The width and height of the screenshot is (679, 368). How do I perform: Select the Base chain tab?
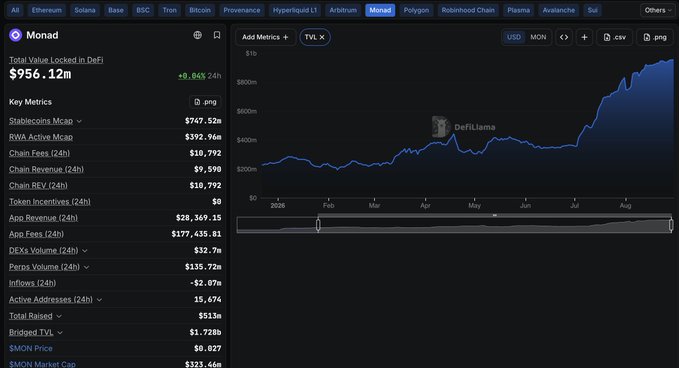(x=116, y=10)
